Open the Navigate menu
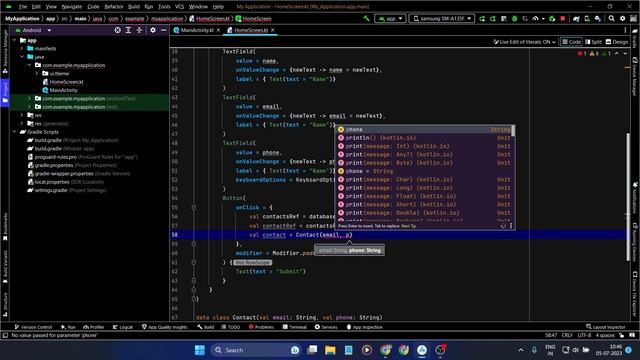The height and width of the screenshot is (360, 640). click(71, 7)
